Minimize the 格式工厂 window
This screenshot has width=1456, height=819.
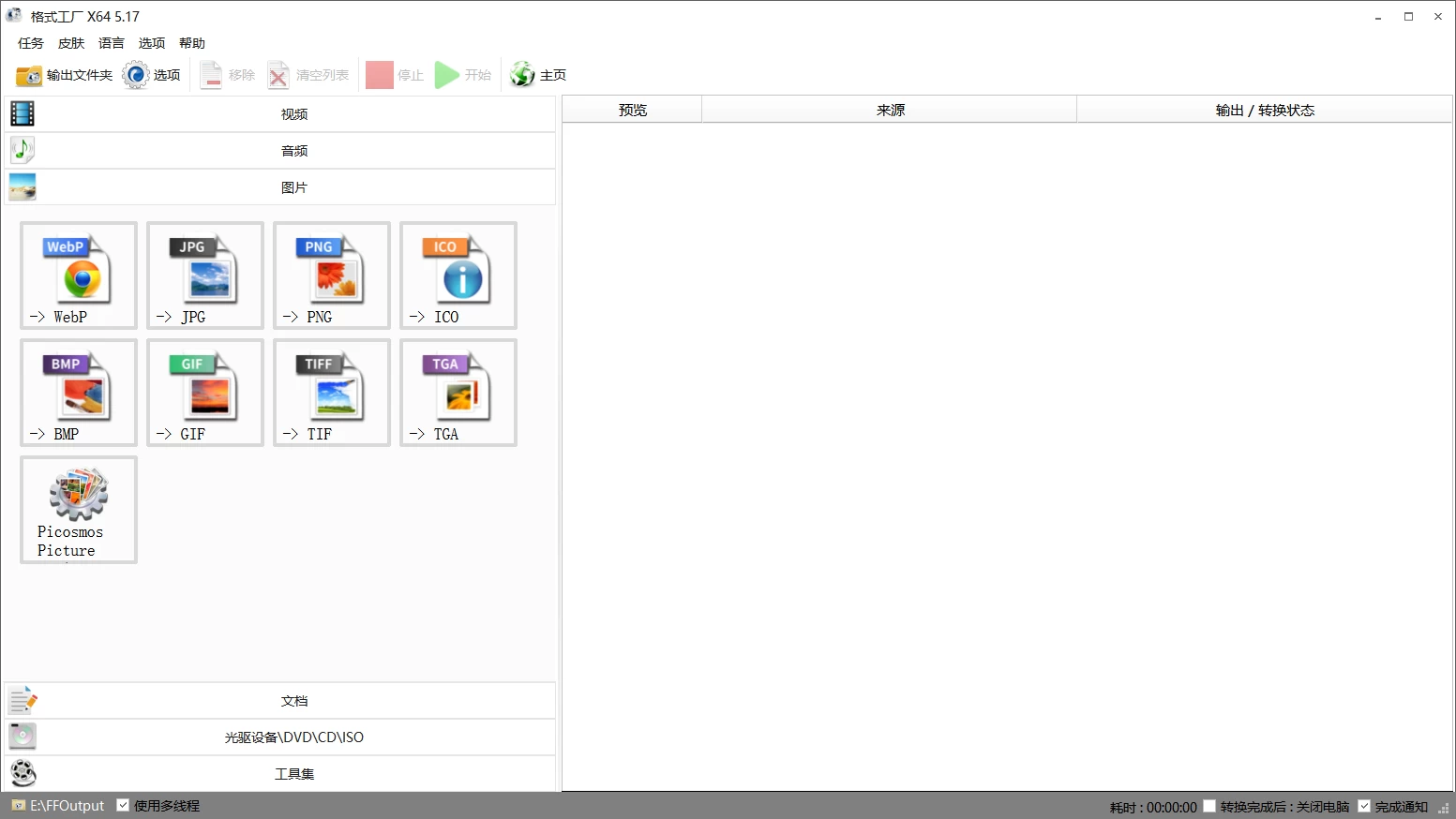[x=1378, y=16]
